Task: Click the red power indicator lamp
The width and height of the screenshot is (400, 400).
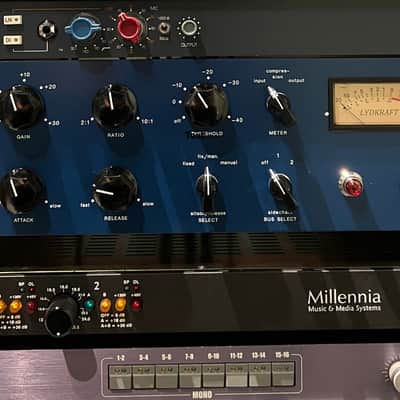Action: (x=352, y=185)
